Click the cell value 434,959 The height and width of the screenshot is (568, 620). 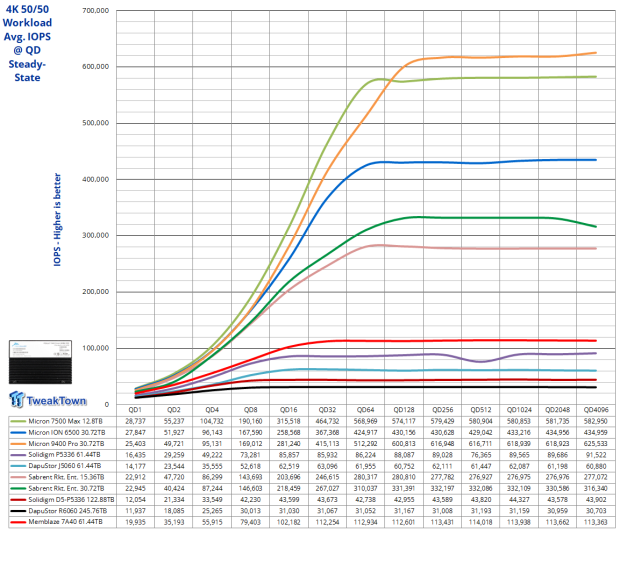click(x=596, y=433)
